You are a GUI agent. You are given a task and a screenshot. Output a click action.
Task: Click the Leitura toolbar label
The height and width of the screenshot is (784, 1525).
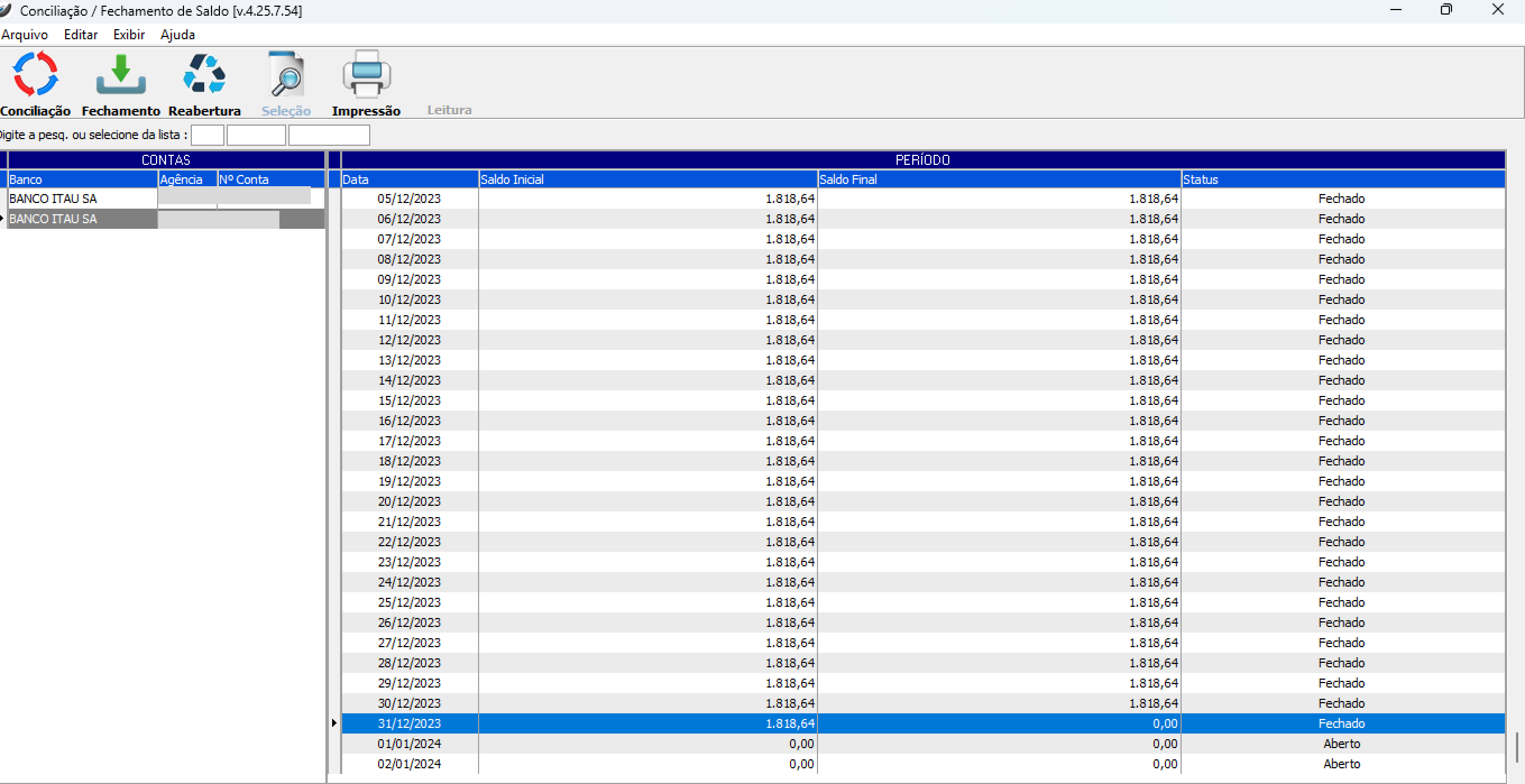point(449,110)
